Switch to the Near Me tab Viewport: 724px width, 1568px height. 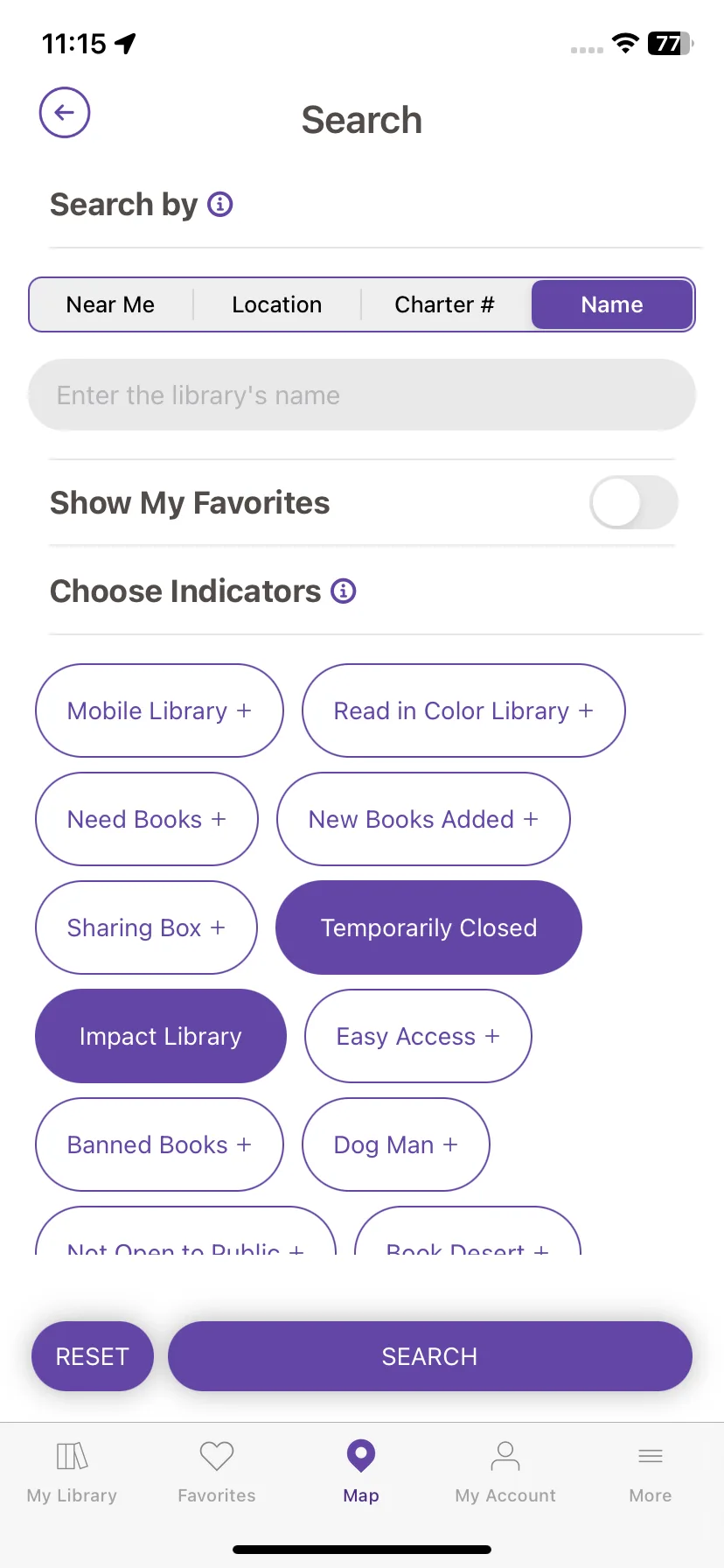[x=111, y=304]
